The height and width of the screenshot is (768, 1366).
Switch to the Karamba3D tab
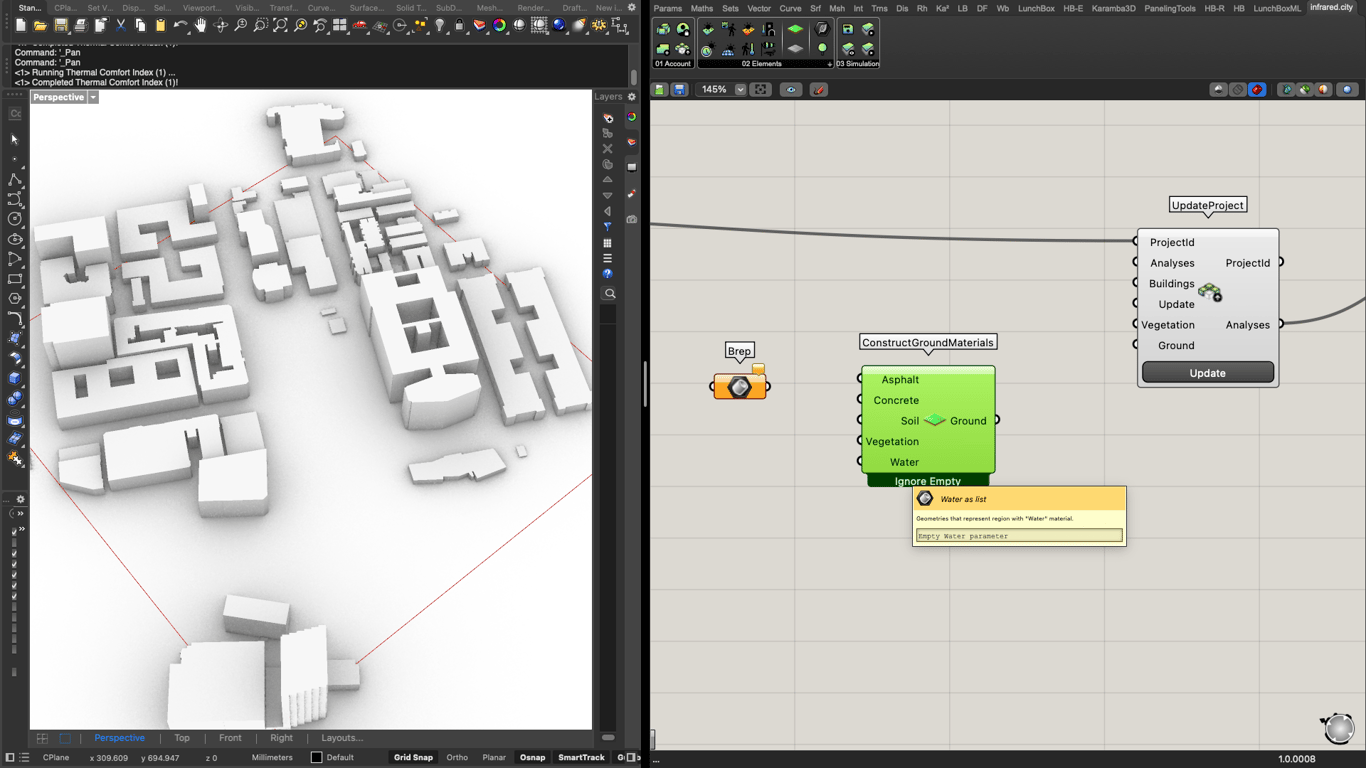1113,8
